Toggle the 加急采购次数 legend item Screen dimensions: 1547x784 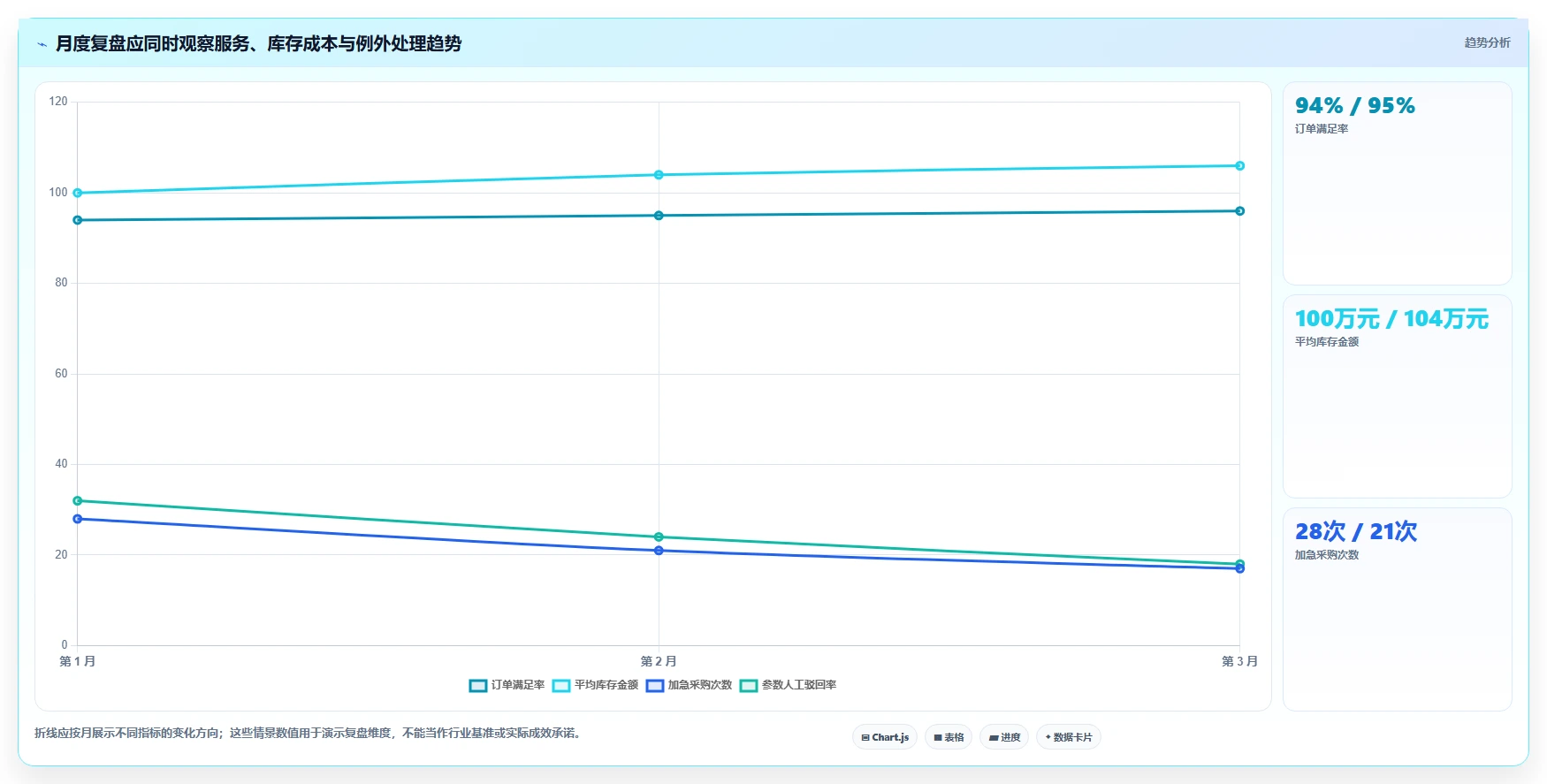[x=689, y=685]
